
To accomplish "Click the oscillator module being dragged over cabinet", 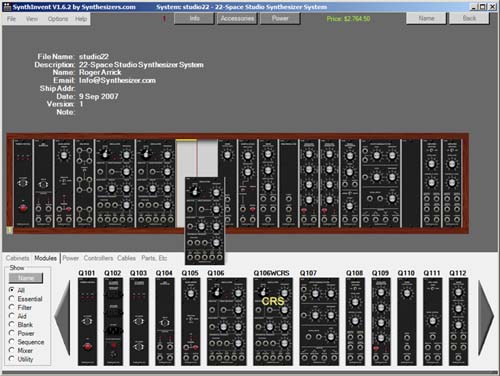I will pyautogui.click(x=205, y=221).
